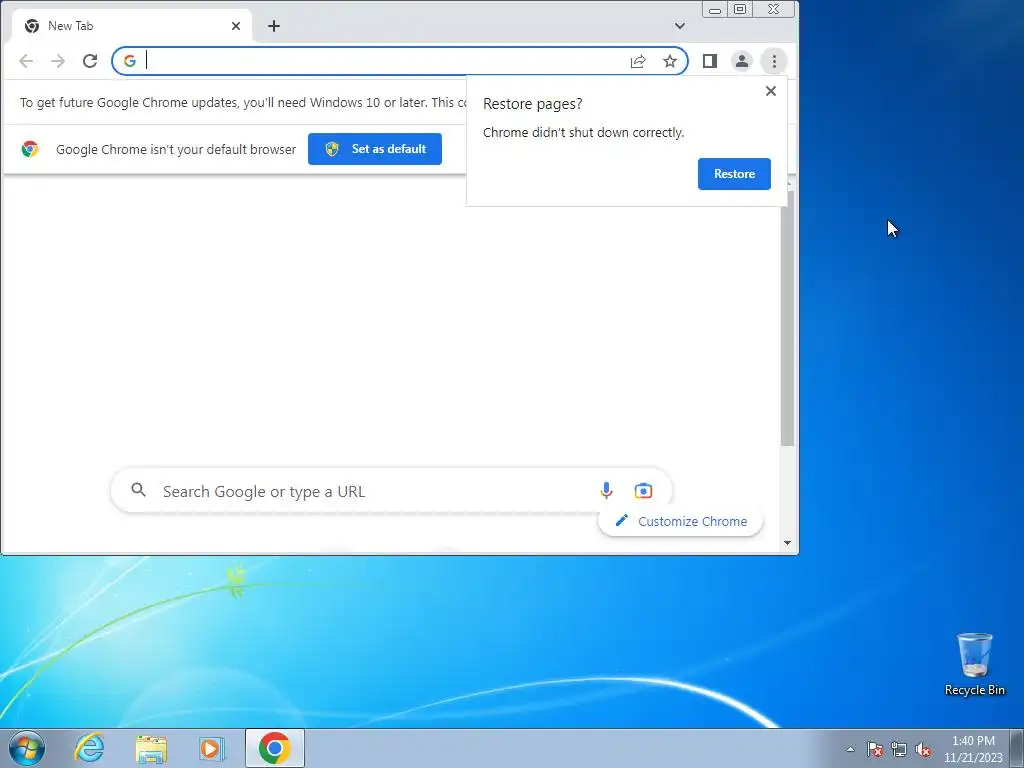
Task: Select the Recycle Bin desktop icon
Action: [x=974, y=664]
